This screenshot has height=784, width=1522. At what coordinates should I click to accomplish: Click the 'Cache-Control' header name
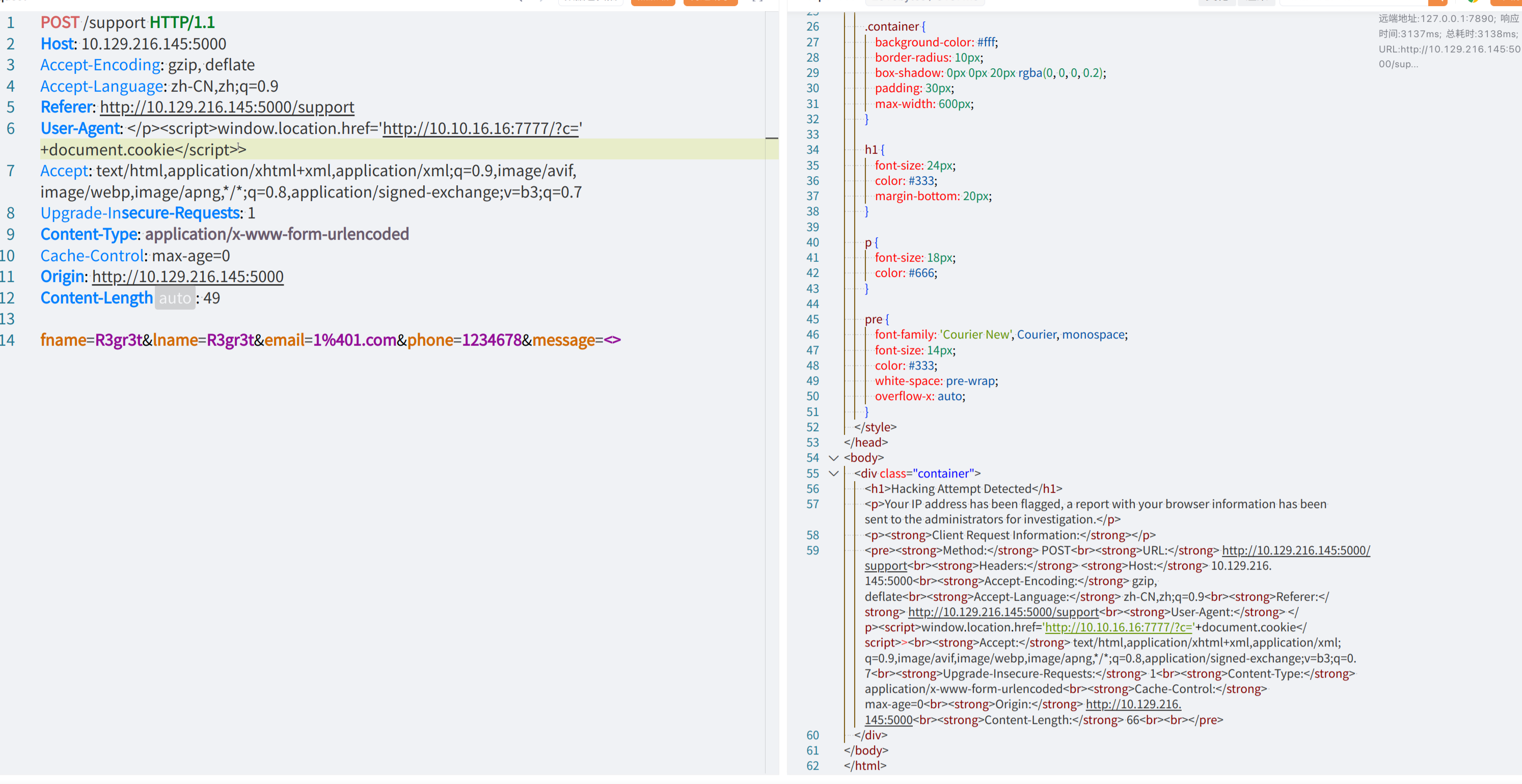point(92,256)
